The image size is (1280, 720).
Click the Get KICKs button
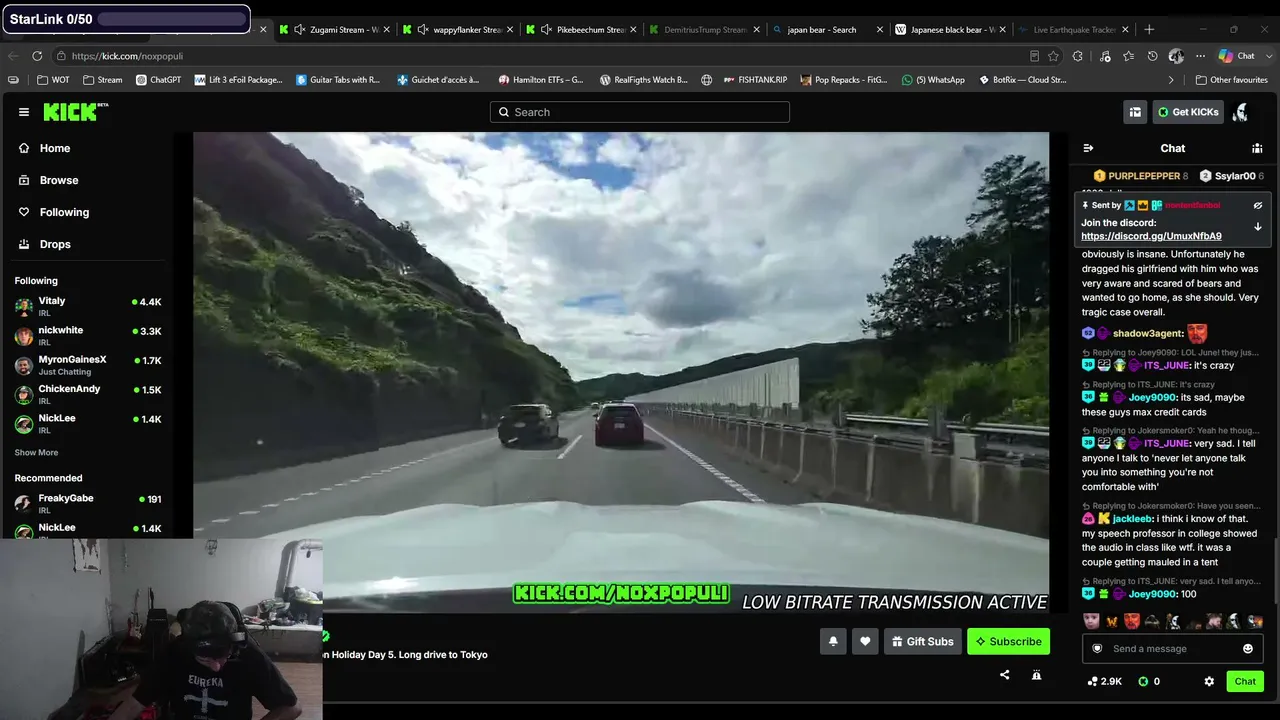click(1188, 112)
